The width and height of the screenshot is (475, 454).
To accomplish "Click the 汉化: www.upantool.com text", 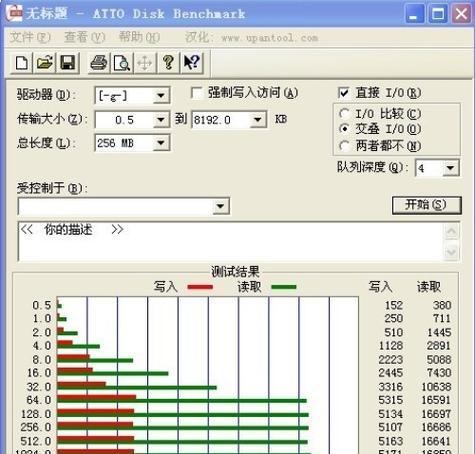I will coord(251,37).
